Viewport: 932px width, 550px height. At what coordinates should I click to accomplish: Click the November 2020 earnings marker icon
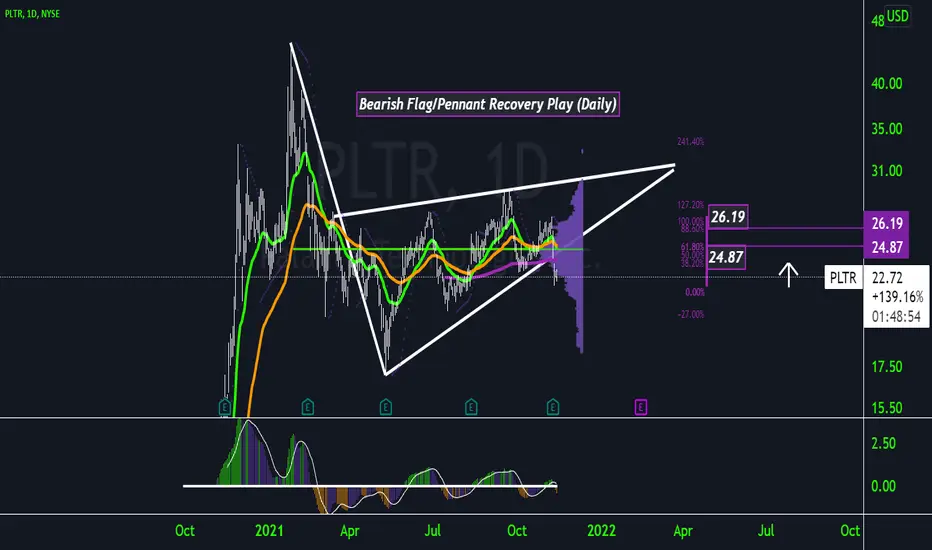click(x=225, y=407)
